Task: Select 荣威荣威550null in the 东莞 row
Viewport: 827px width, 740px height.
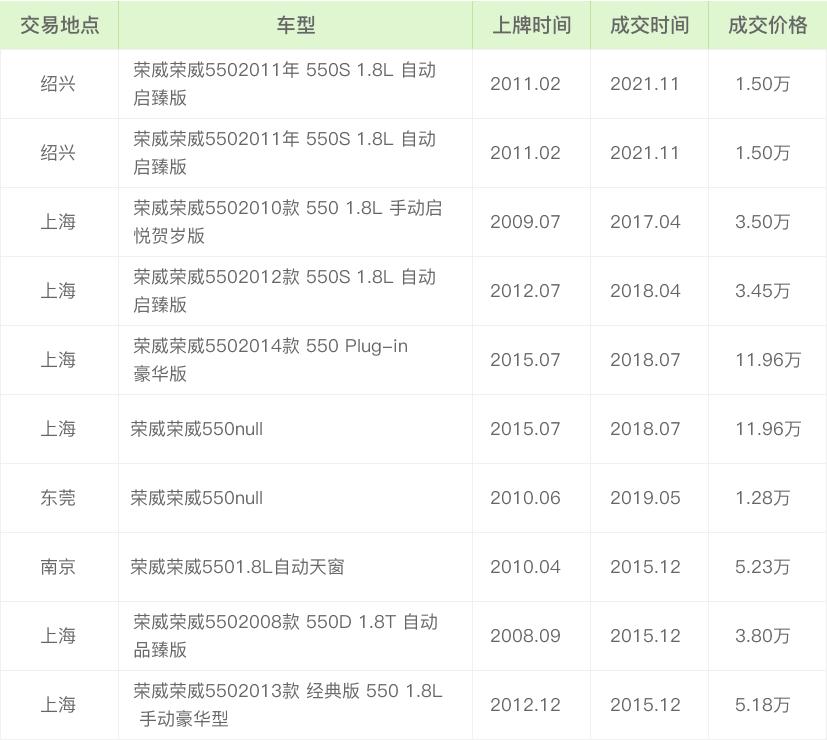Action: [x=197, y=498]
